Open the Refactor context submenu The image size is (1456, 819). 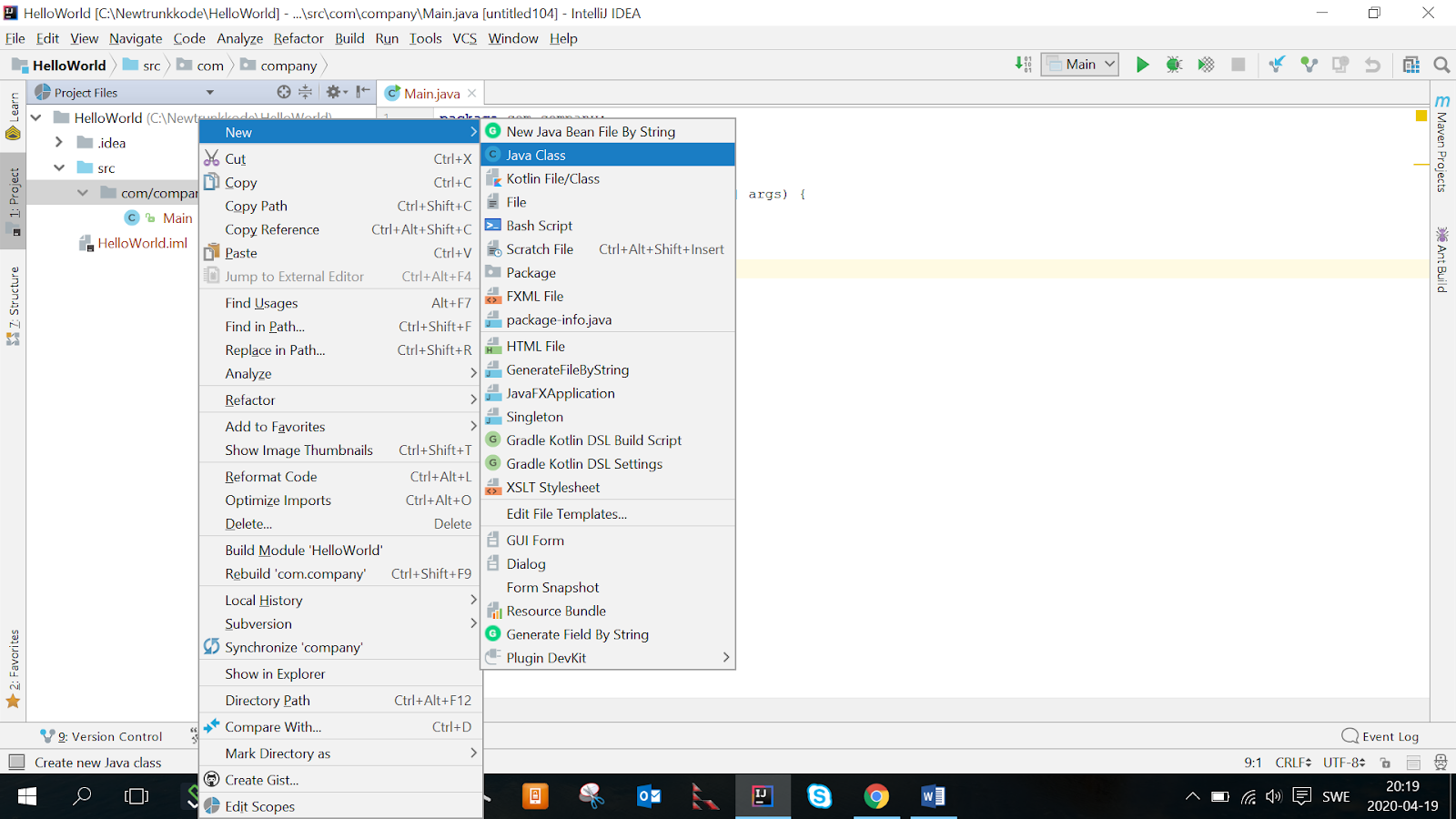tap(339, 400)
